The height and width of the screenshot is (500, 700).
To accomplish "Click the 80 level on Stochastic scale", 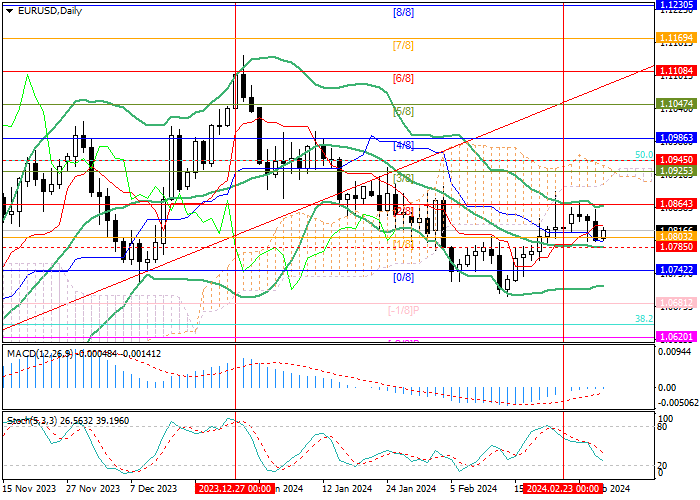I will pyautogui.click(x=662, y=427).
